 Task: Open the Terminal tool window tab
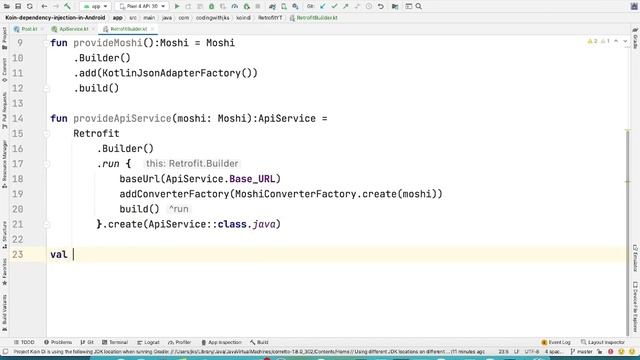(115, 342)
